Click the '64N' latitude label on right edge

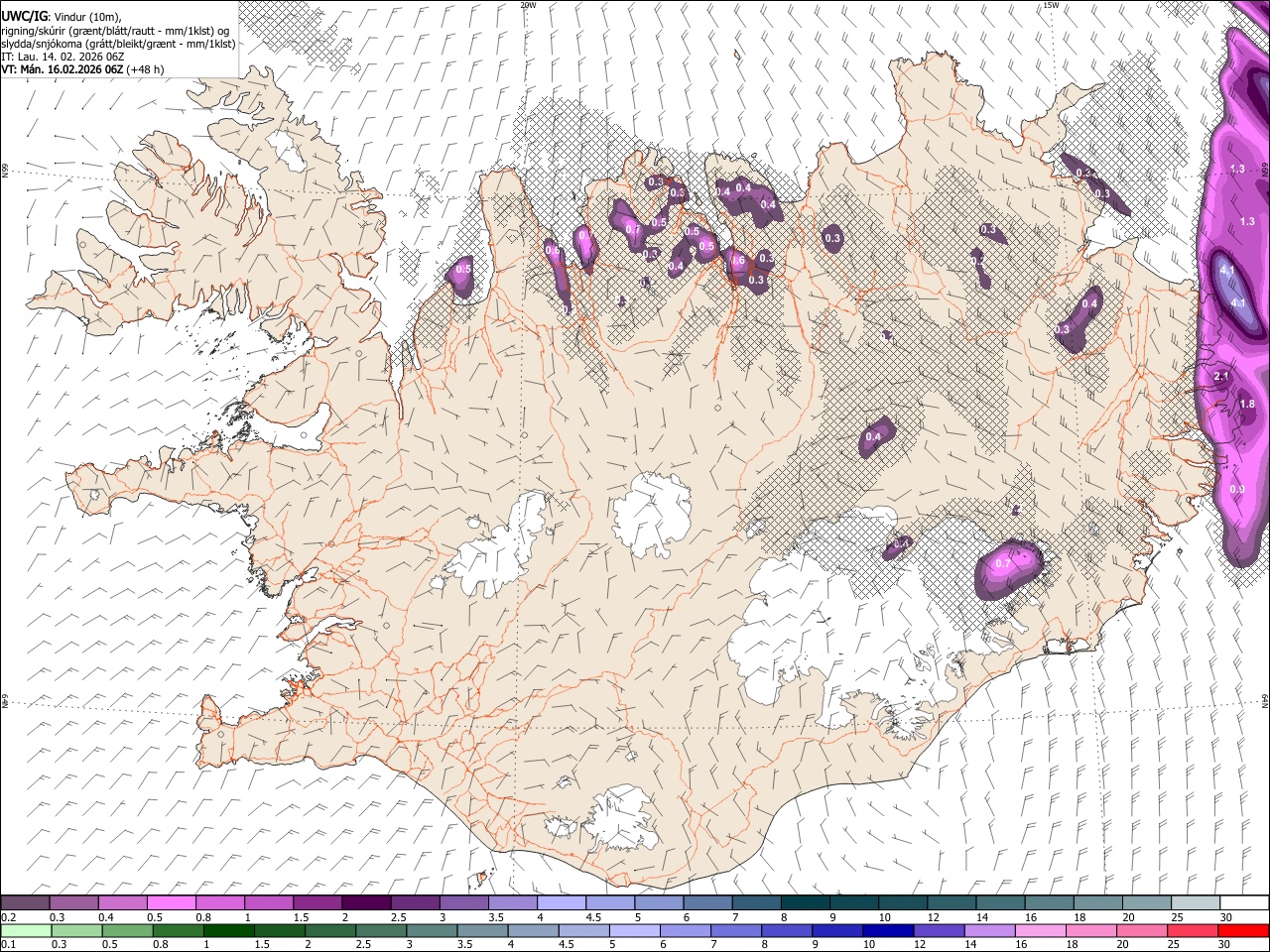tap(1265, 700)
